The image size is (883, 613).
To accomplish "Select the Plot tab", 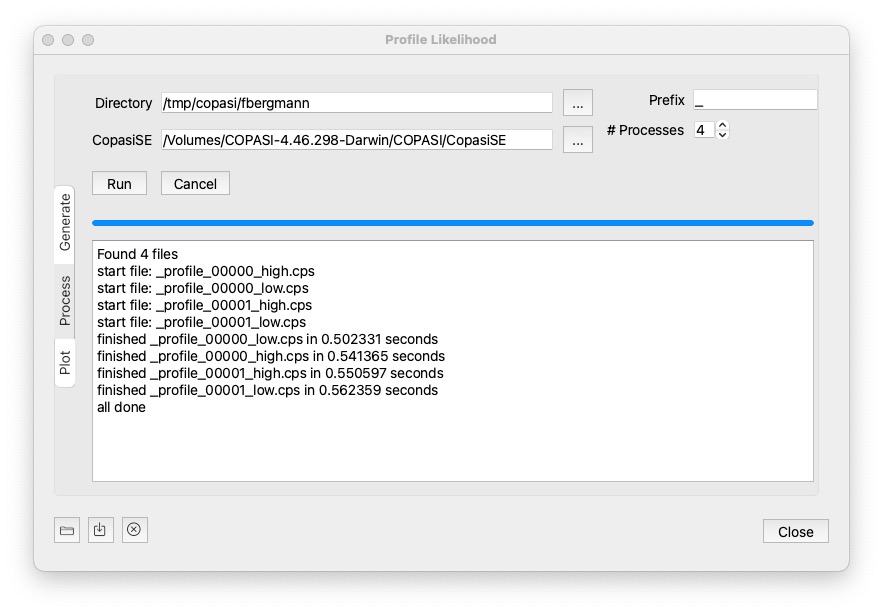I will tap(65, 362).
